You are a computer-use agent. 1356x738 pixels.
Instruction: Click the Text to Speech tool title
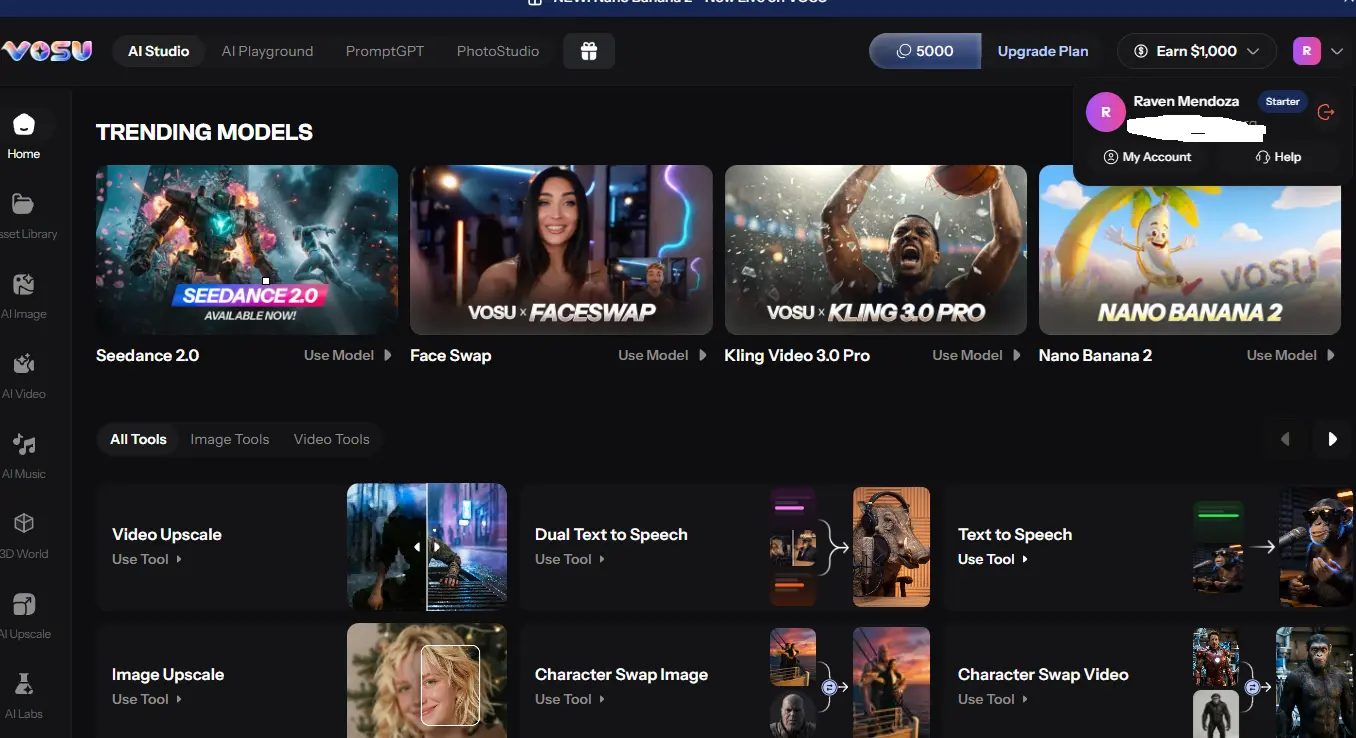pyautogui.click(x=1015, y=534)
